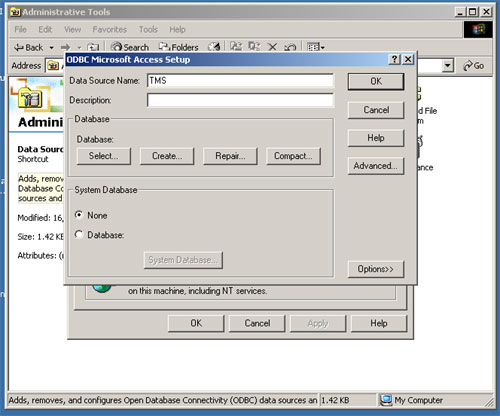This screenshot has width=500, height=416.
Task: Expand the Address bar dropdown arrow
Action: point(448,65)
